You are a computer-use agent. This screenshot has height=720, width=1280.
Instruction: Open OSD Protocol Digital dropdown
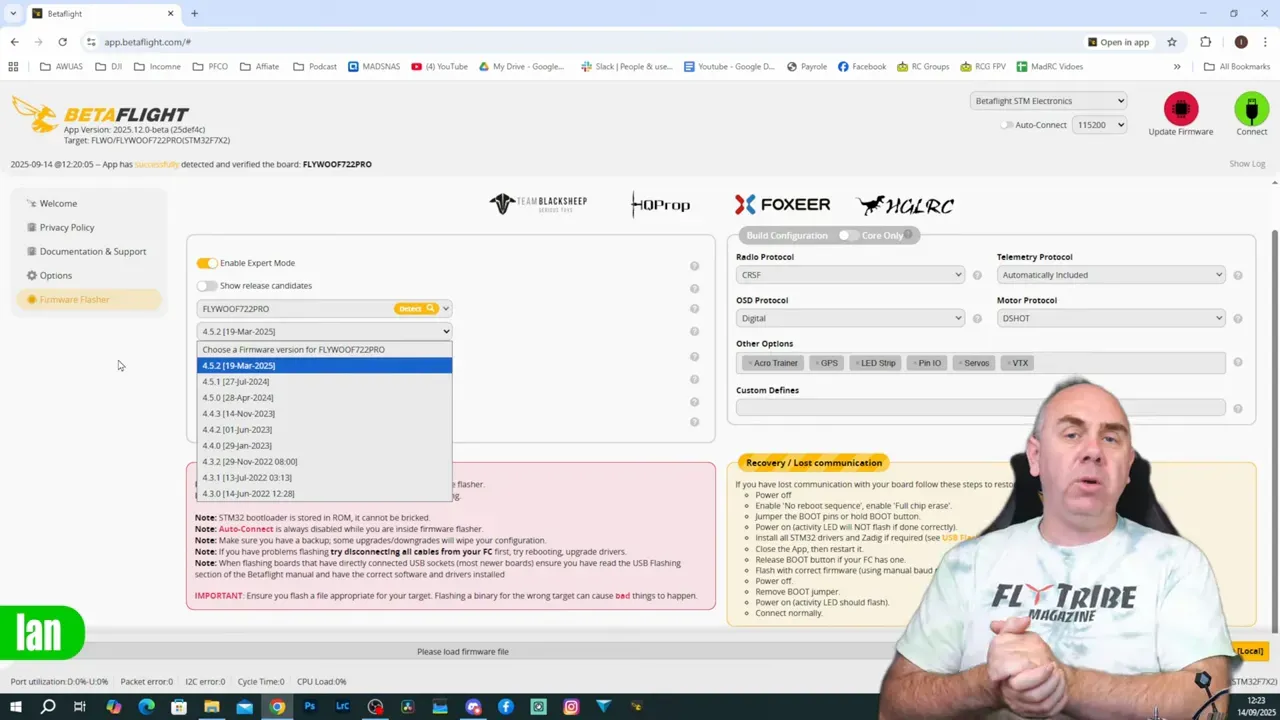[850, 318]
